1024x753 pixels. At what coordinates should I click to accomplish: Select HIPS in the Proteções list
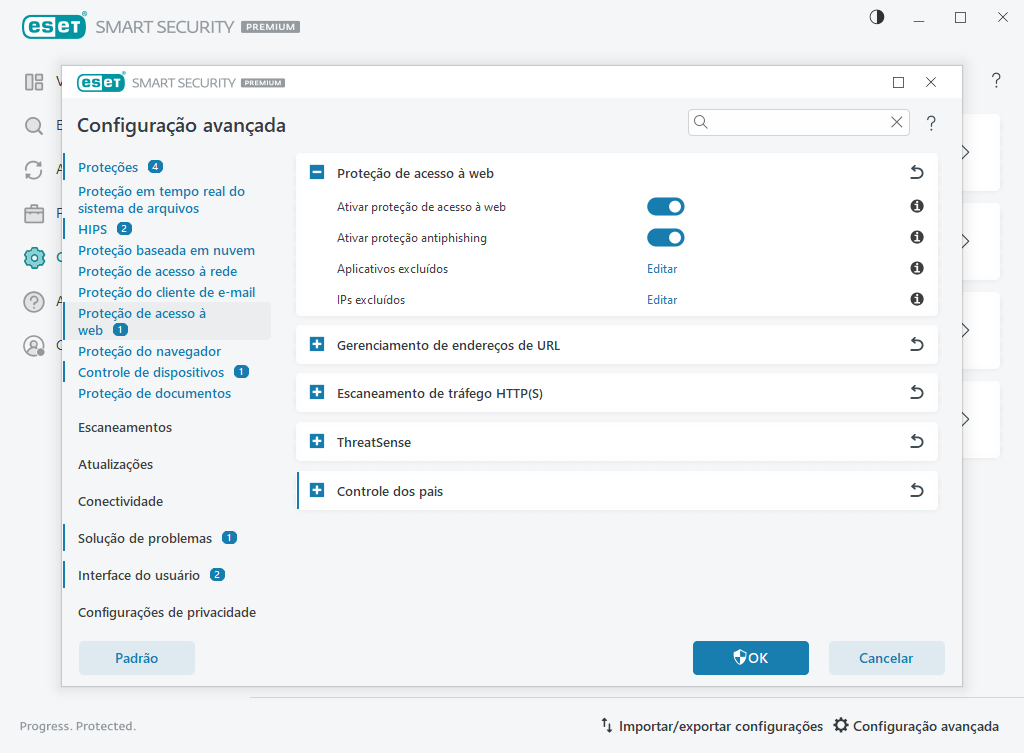pyautogui.click(x=93, y=228)
